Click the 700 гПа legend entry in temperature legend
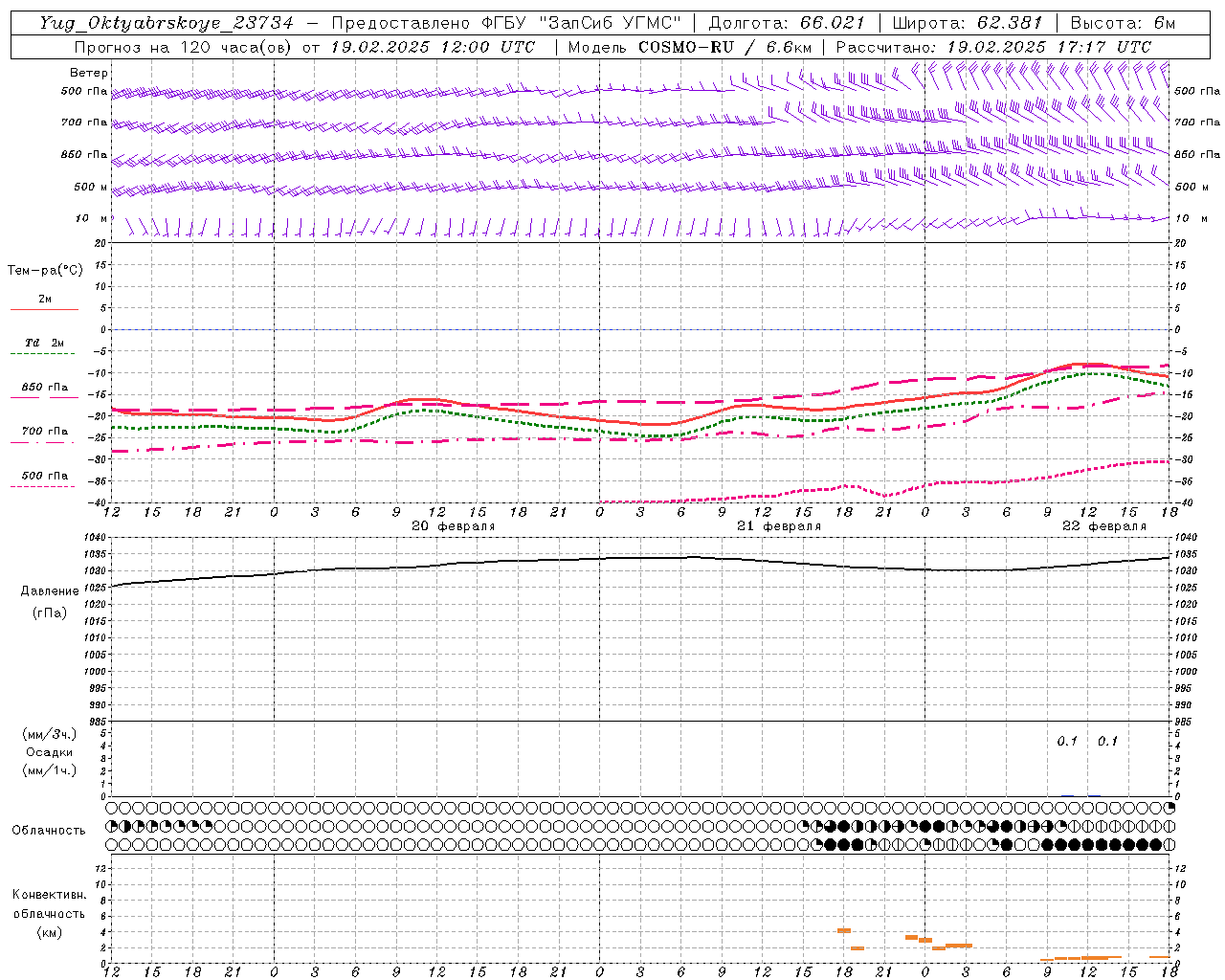Viewport: 1225px width, 980px height. [44, 431]
